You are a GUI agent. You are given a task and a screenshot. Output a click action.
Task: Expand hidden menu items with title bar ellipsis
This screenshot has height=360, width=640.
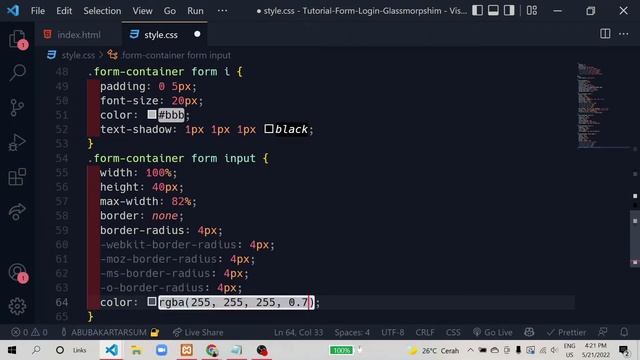[222, 11]
